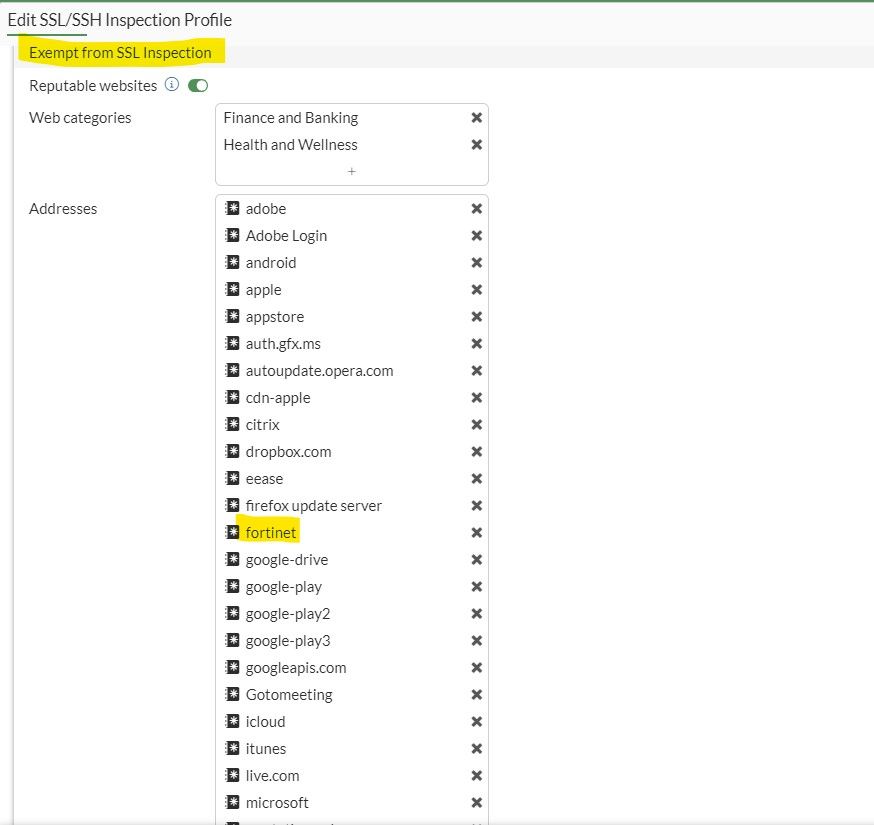Viewport: 874px width, 825px height.
Task: Toggle the Reputable websites switch
Action: click(198, 86)
